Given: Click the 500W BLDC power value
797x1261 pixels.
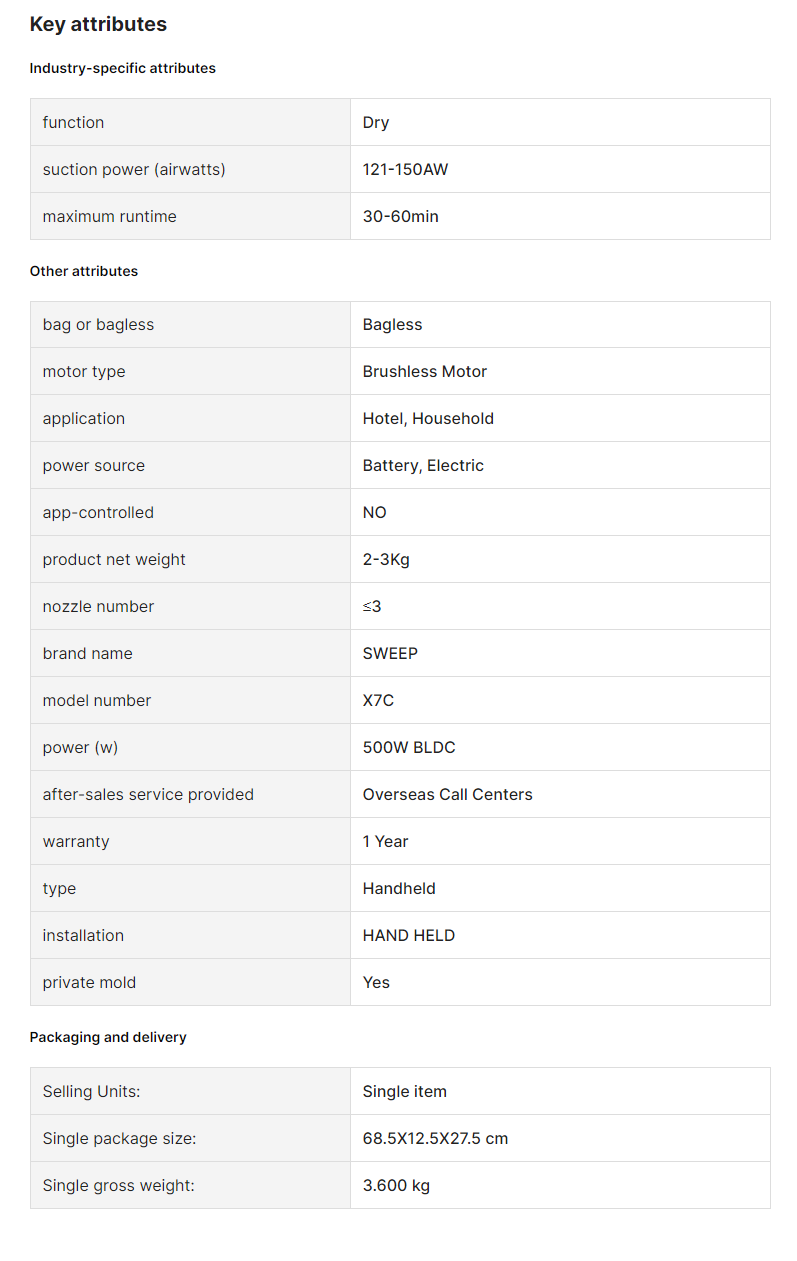Looking at the screenshot, I should click(x=409, y=747).
